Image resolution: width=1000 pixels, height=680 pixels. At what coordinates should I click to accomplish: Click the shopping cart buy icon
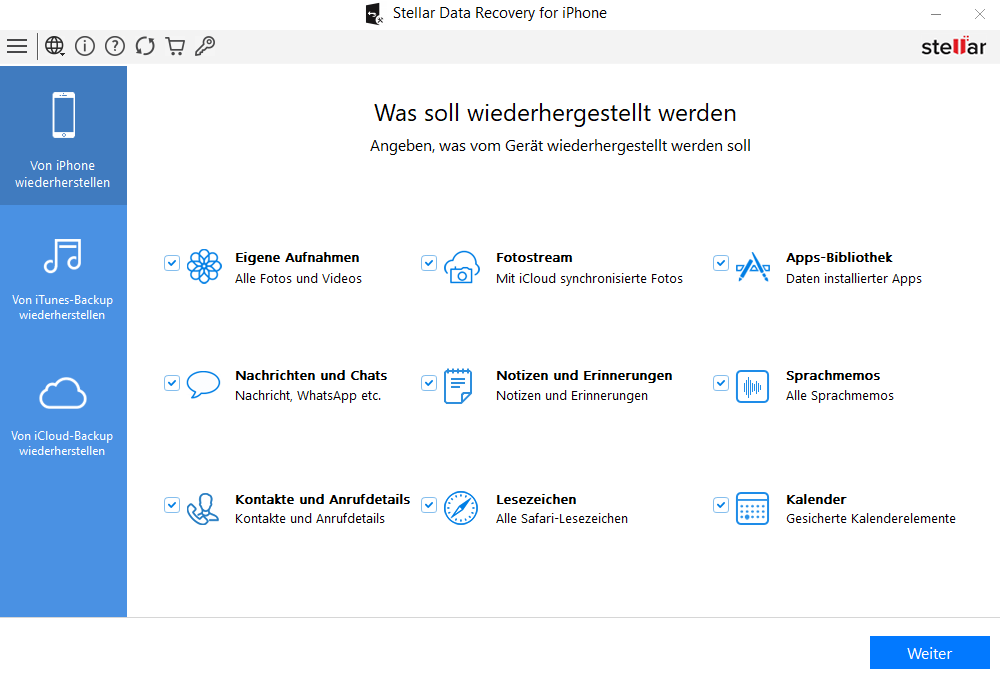[x=175, y=46]
